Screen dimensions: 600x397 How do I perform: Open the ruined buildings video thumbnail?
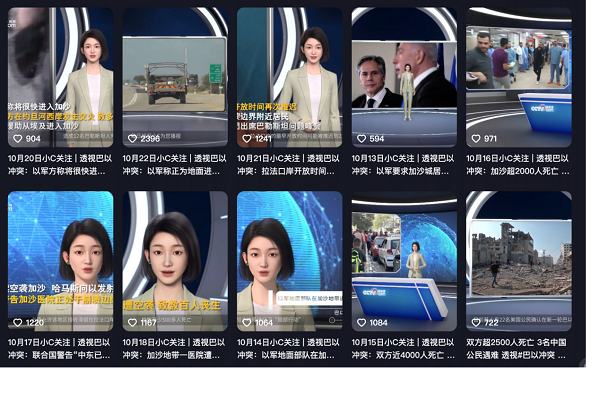tap(518, 261)
